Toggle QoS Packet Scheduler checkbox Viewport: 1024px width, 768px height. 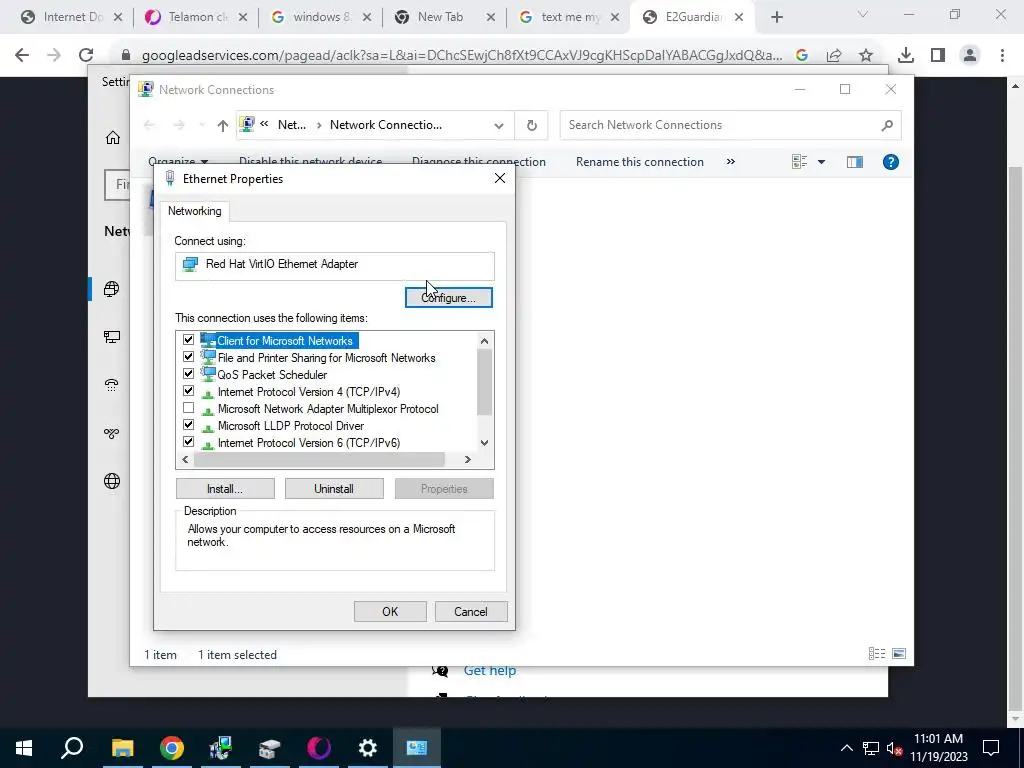pos(189,374)
